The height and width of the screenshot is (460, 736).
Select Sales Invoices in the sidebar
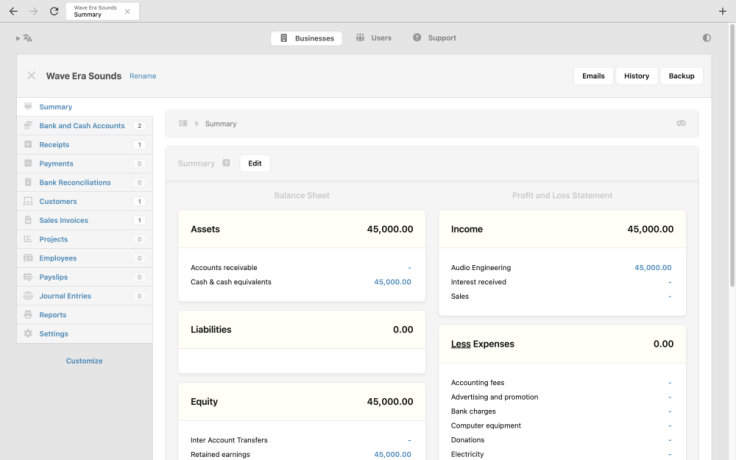click(63, 221)
